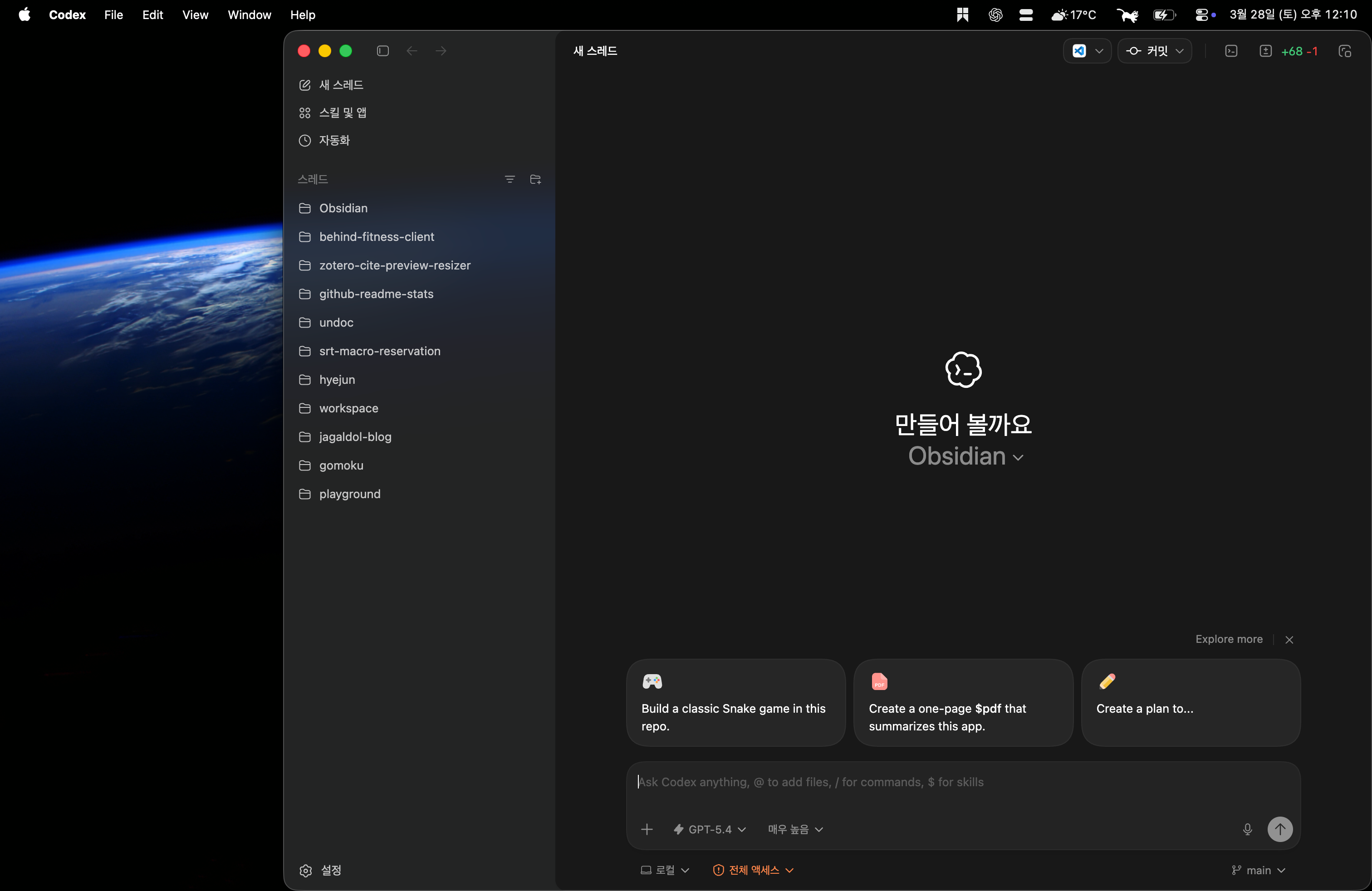Select the gomoku thread in the sidebar

pos(341,465)
